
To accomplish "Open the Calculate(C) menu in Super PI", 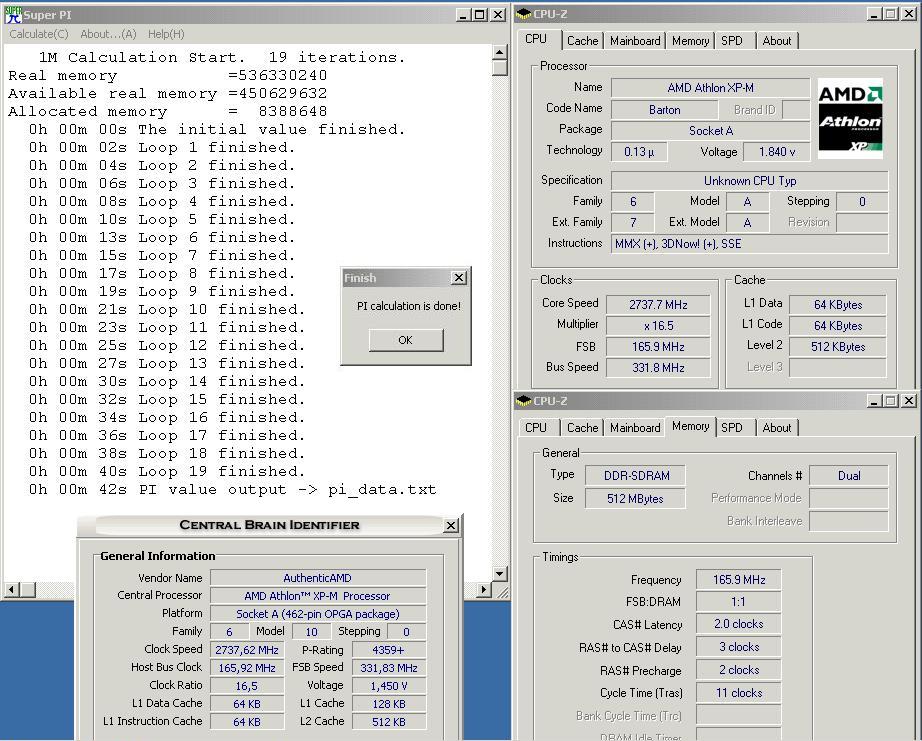I will tap(39, 34).
